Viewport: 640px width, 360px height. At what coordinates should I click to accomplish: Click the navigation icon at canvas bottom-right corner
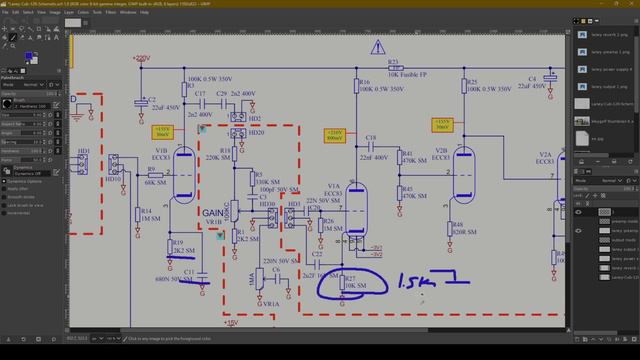pyautogui.click(x=568, y=330)
